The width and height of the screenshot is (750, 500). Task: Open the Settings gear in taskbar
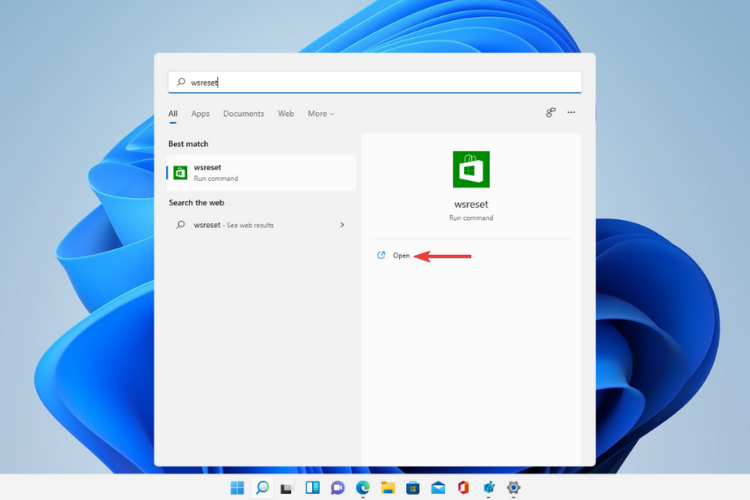(514, 488)
